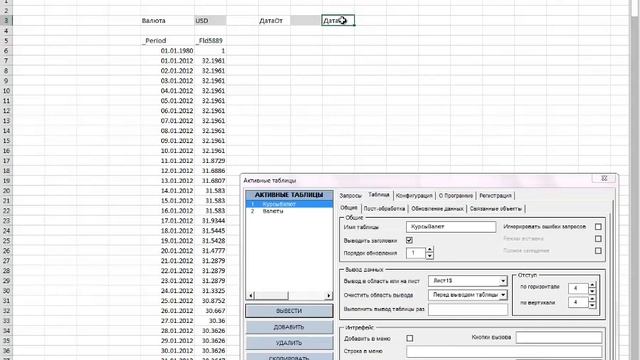Decrease по горизонтали offset
This screenshot has width=640, height=360.
pyautogui.click(x=592, y=291)
